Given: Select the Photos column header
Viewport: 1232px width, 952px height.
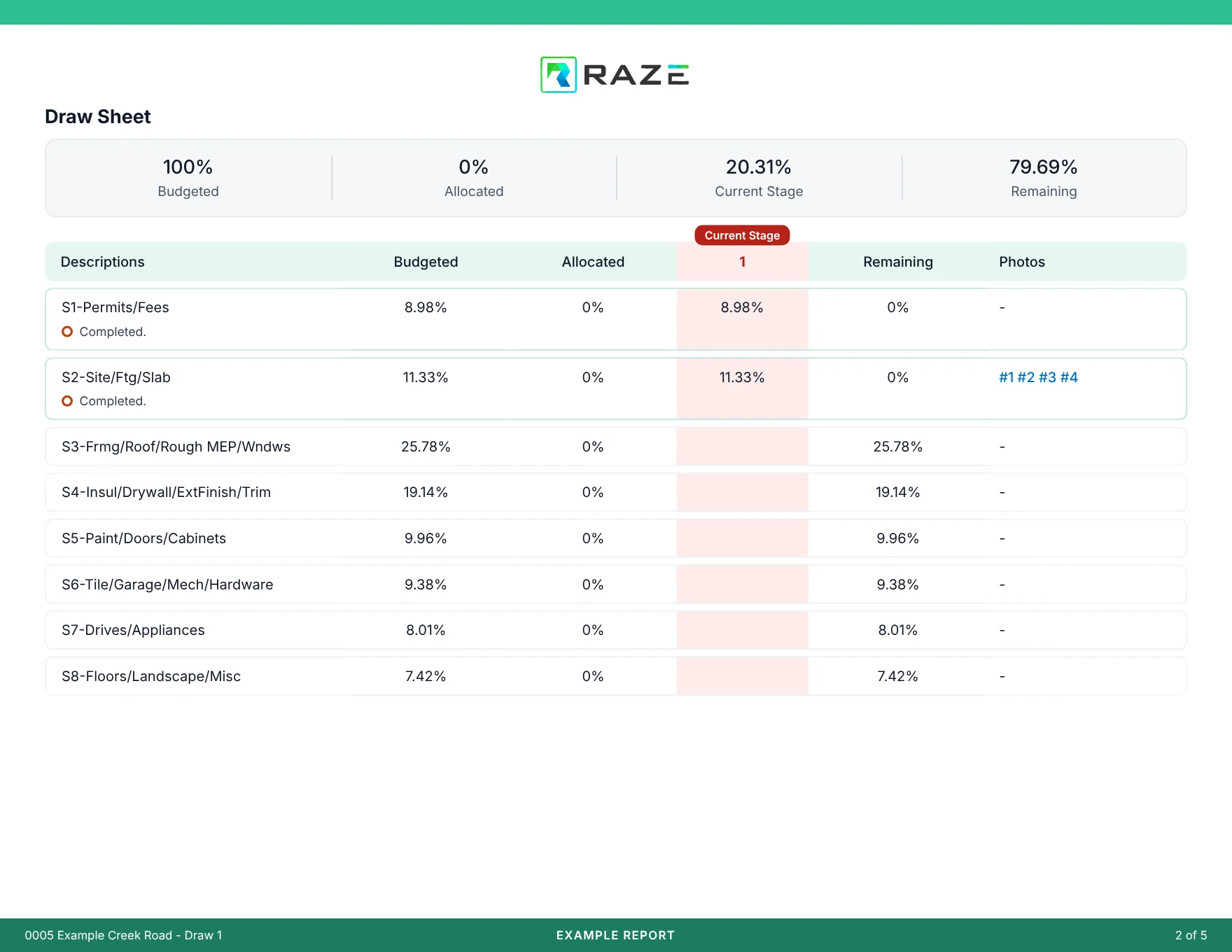Looking at the screenshot, I should [x=1022, y=262].
